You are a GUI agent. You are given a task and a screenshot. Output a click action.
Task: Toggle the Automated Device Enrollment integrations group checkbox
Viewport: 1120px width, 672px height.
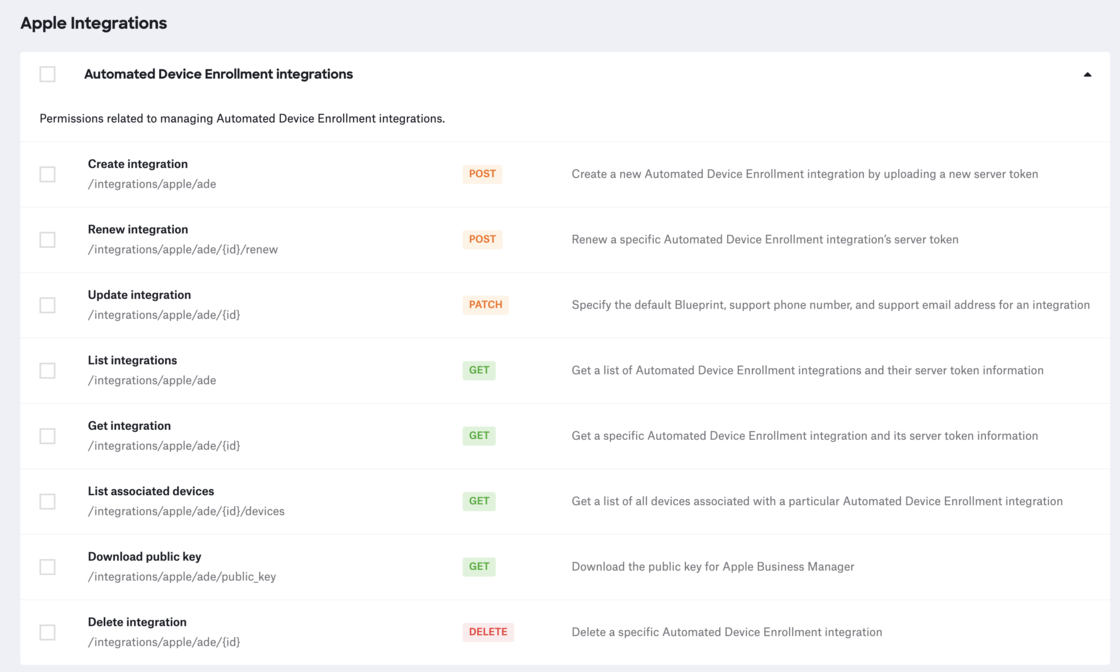[x=47, y=73]
